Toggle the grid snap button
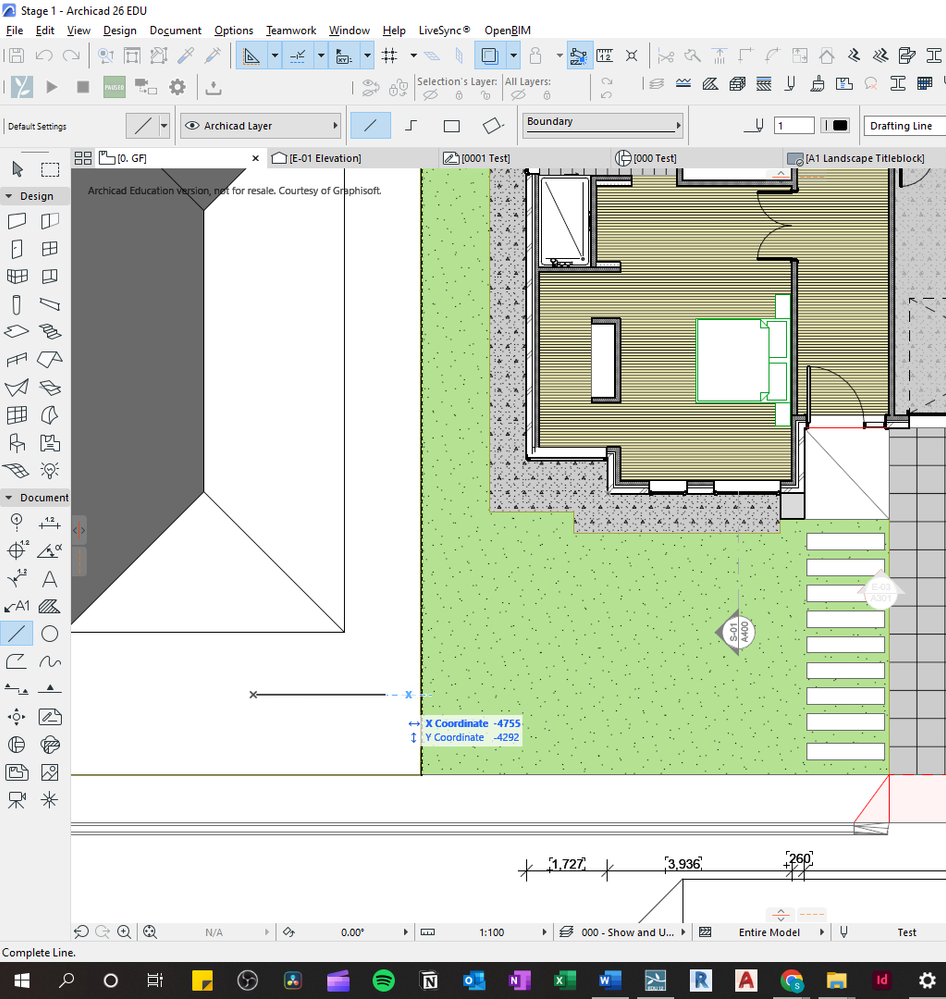Image resolution: width=946 pixels, height=999 pixels. pos(390,56)
